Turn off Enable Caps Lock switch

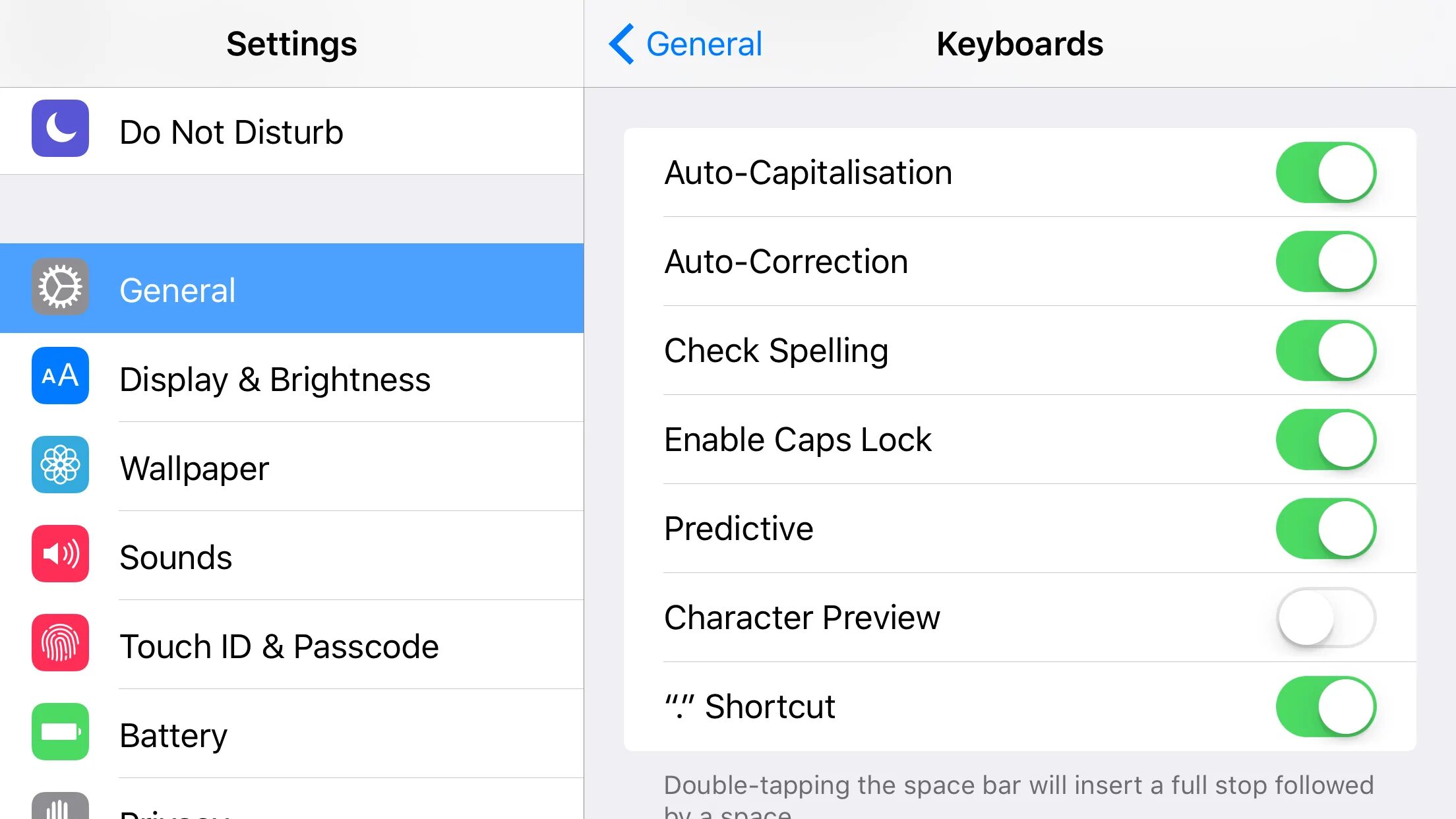point(1326,439)
